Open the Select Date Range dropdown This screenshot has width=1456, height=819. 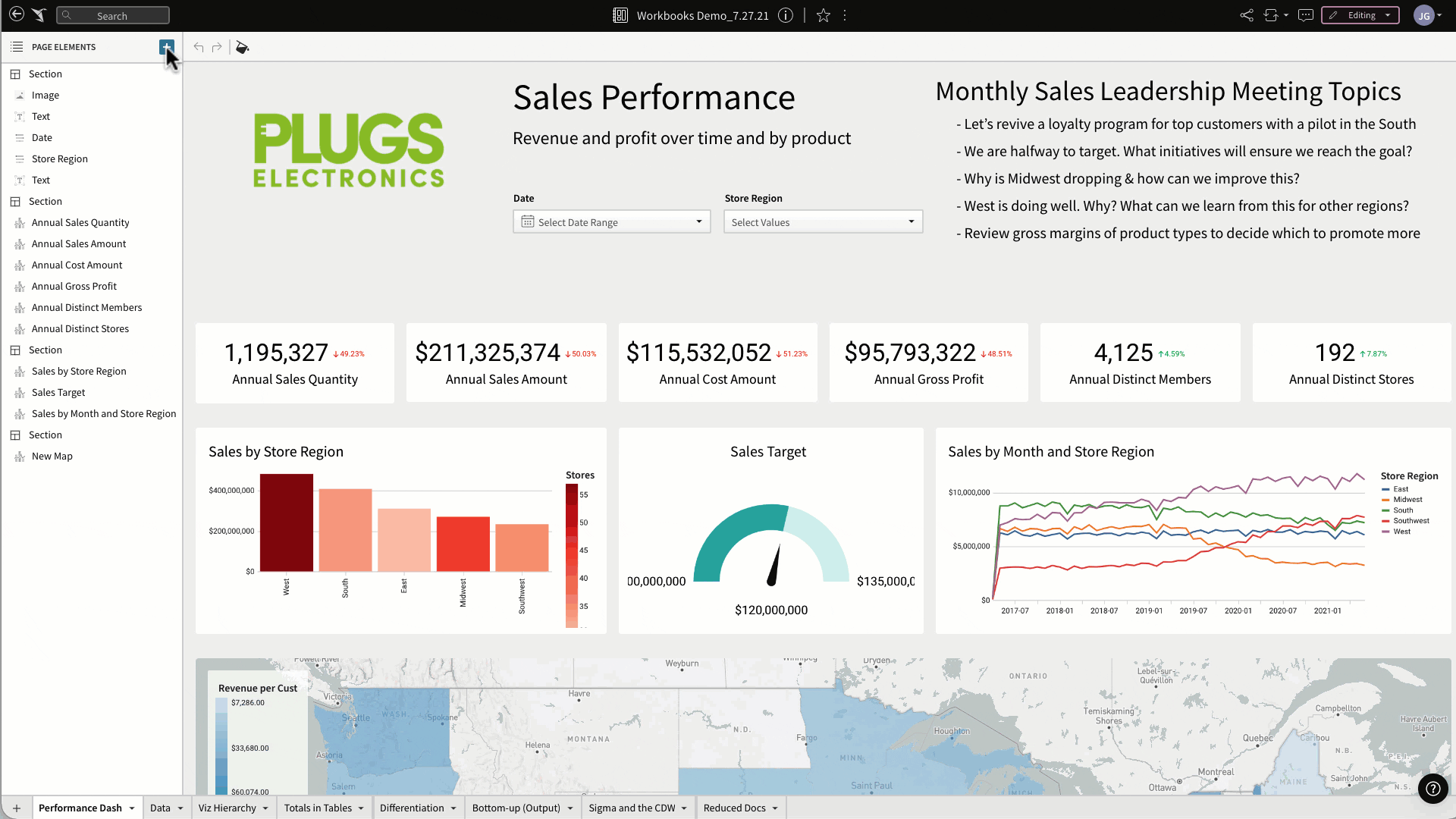612,221
